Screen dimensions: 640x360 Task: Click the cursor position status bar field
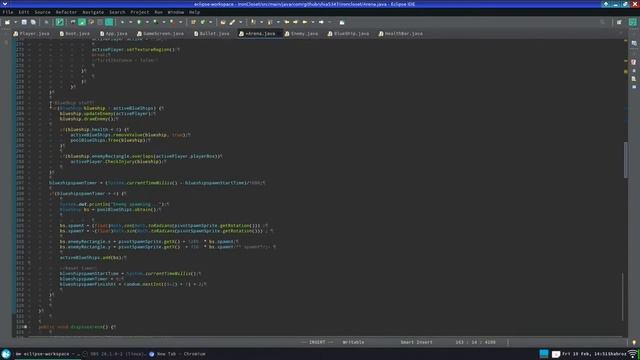(x=476, y=342)
